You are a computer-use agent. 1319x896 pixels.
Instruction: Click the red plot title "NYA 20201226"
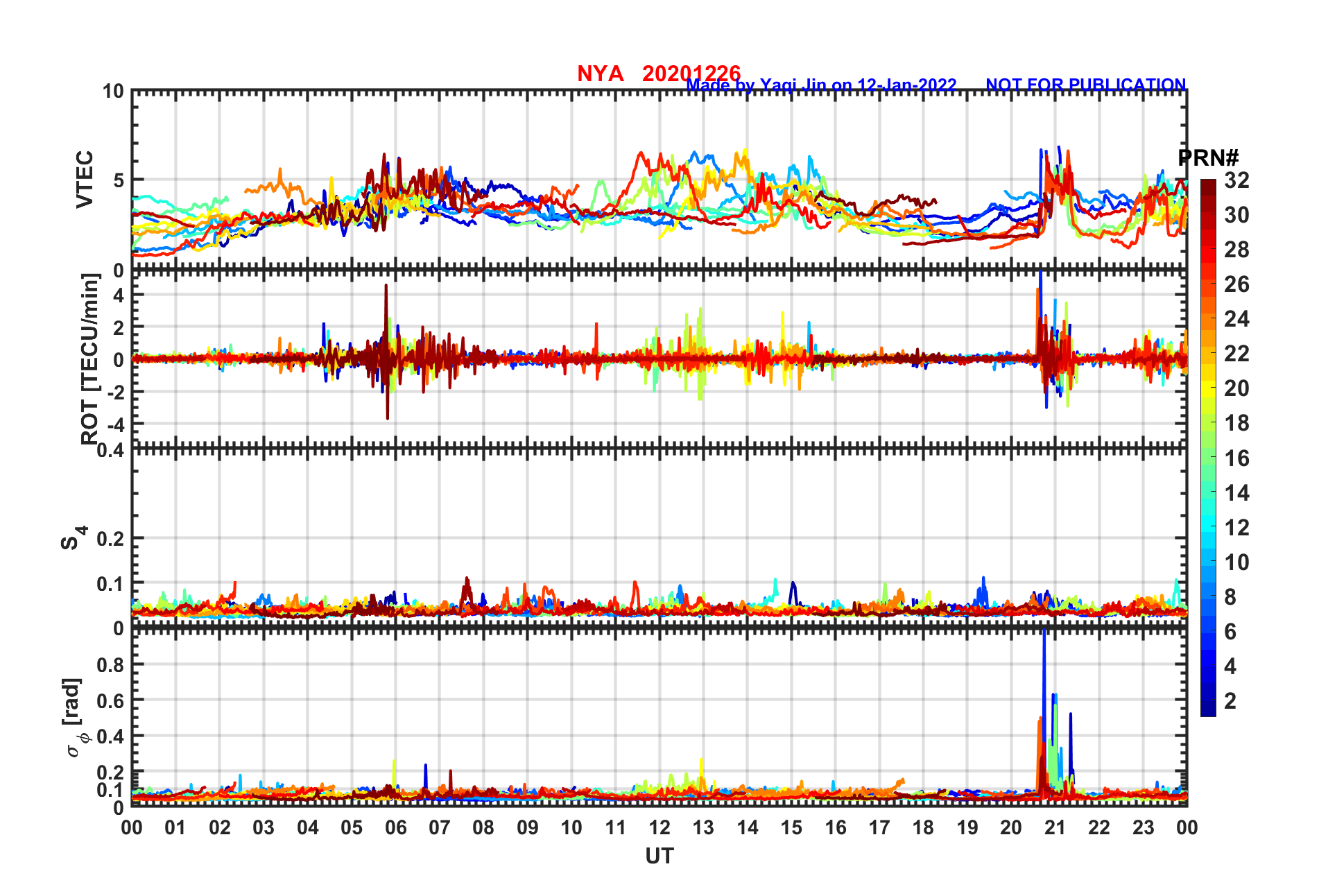[659, 74]
